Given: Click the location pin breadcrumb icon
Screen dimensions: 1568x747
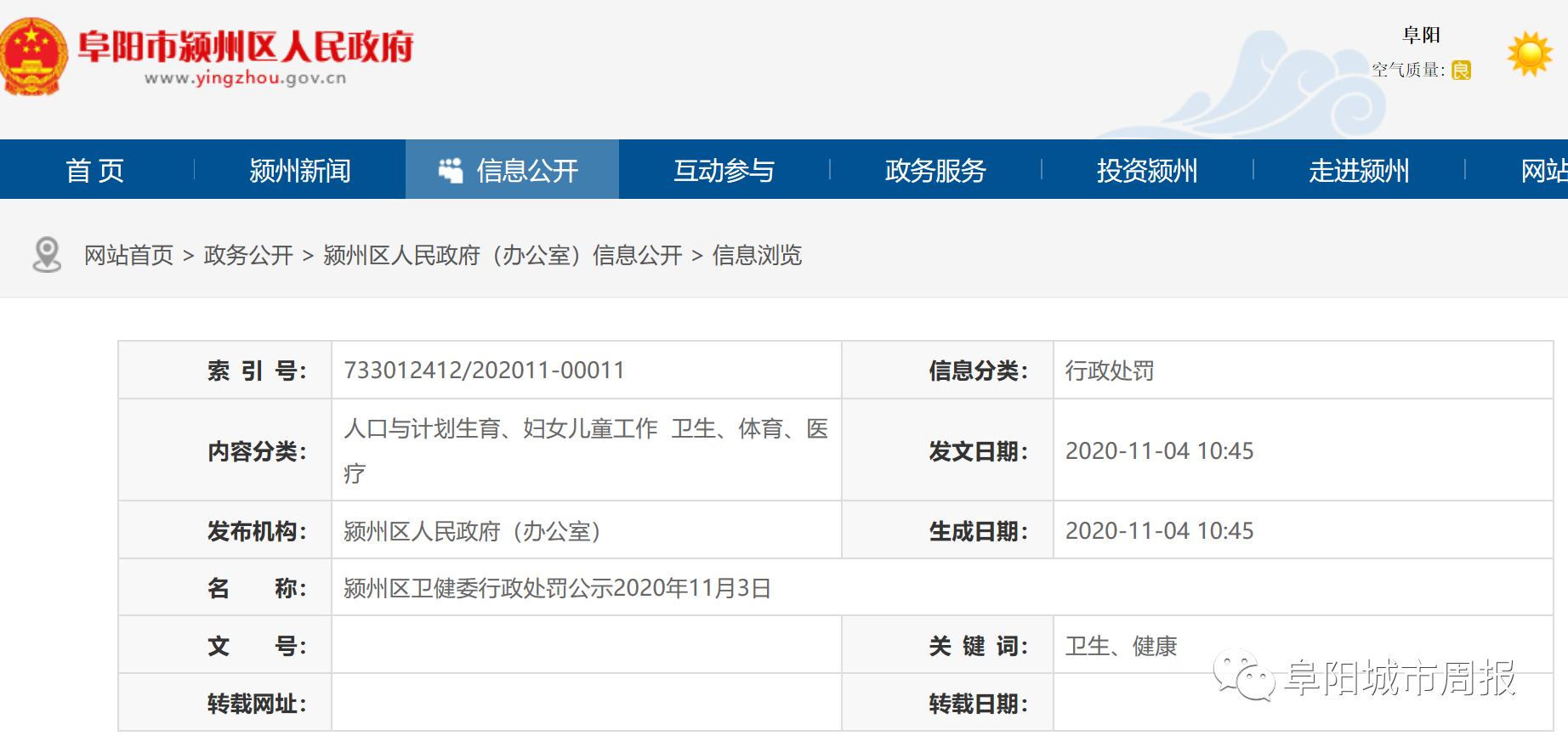Looking at the screenshot, I should (x=47, y=255).
